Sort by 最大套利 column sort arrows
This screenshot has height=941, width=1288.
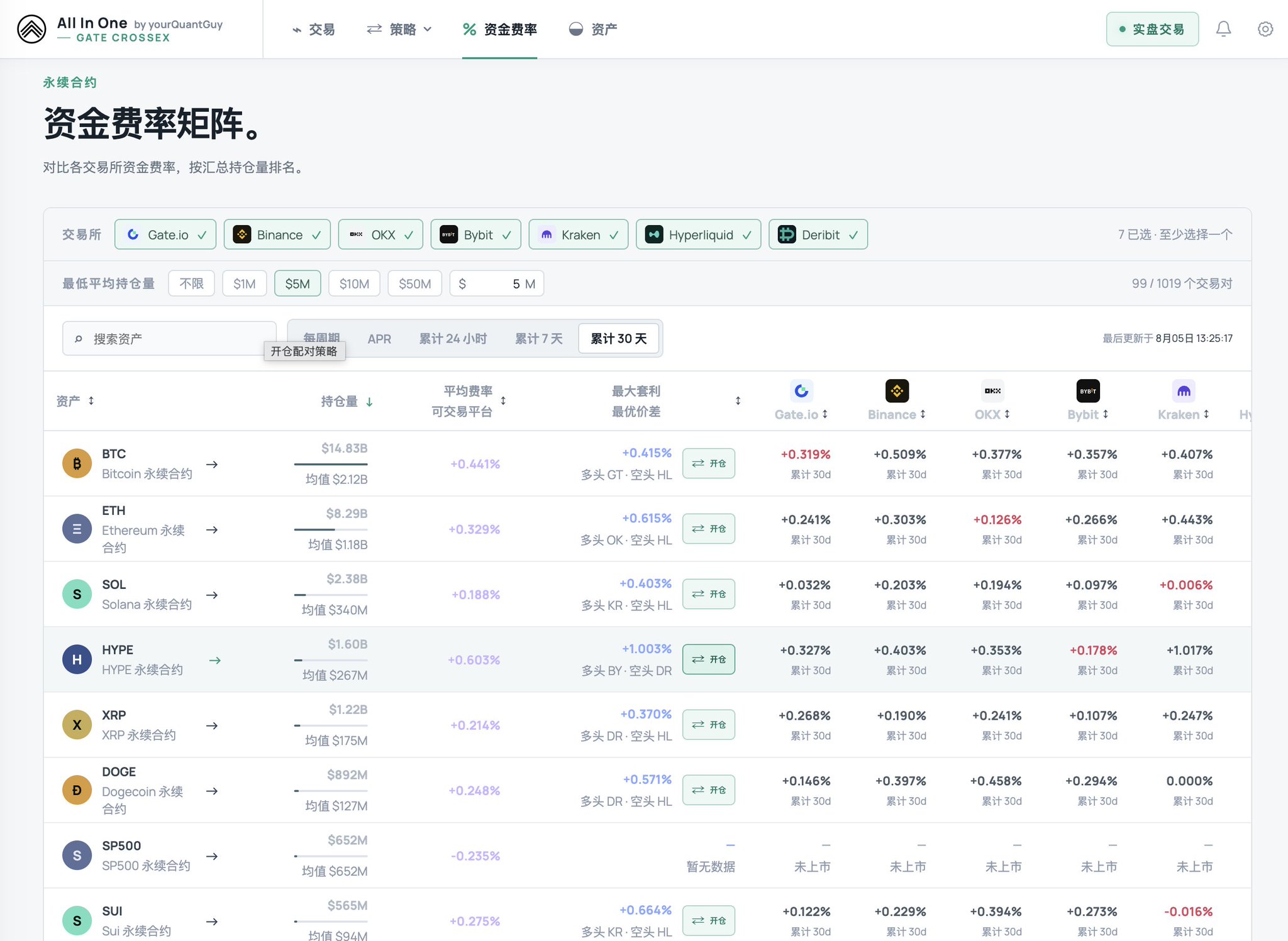[738, 401]
